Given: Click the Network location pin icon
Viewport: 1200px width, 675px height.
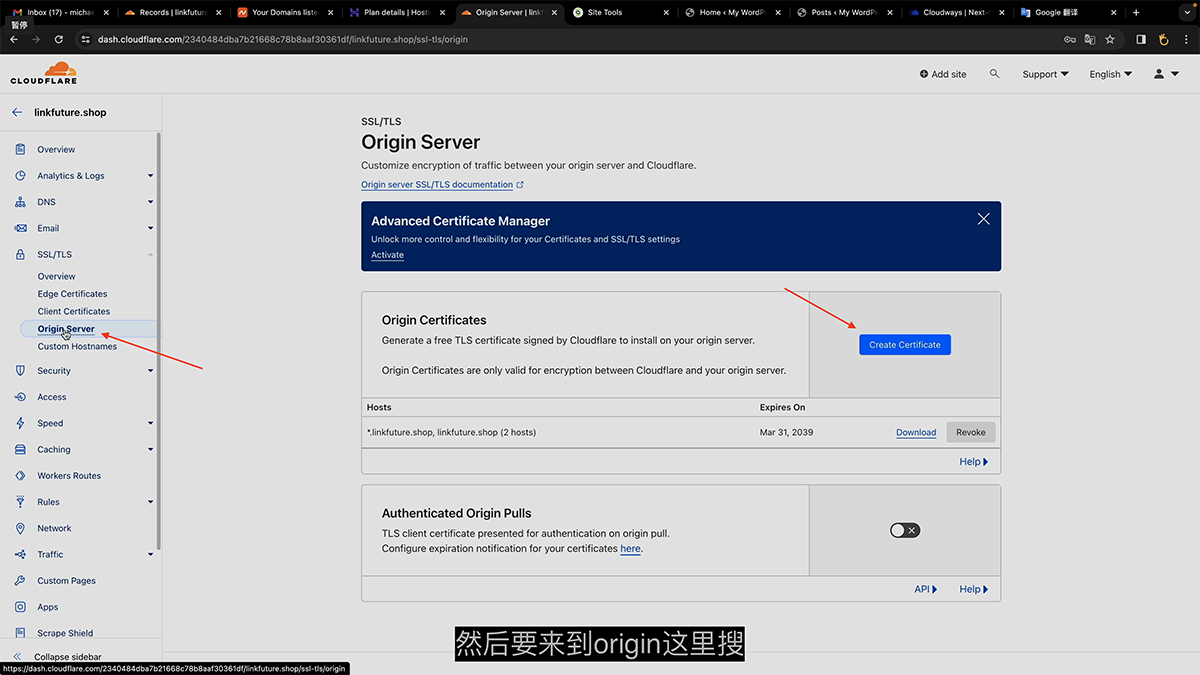Looking at the screenshot, I should pyautogui.click(x=20, y=528).
